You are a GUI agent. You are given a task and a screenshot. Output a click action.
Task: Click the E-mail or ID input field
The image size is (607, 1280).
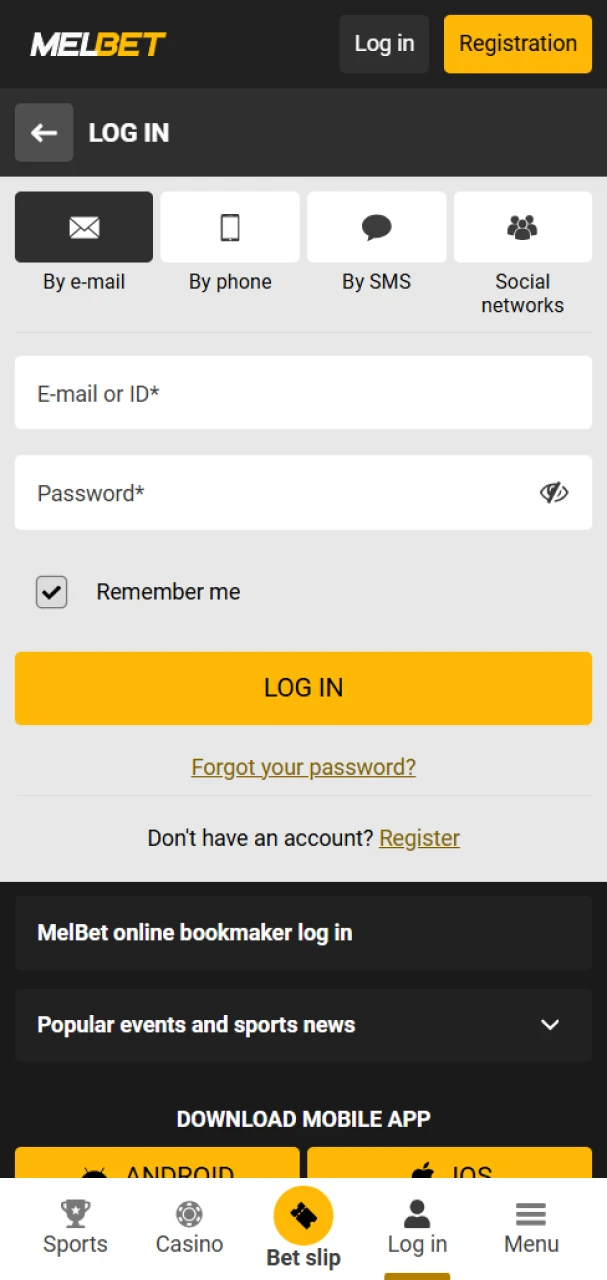(303, 392)
